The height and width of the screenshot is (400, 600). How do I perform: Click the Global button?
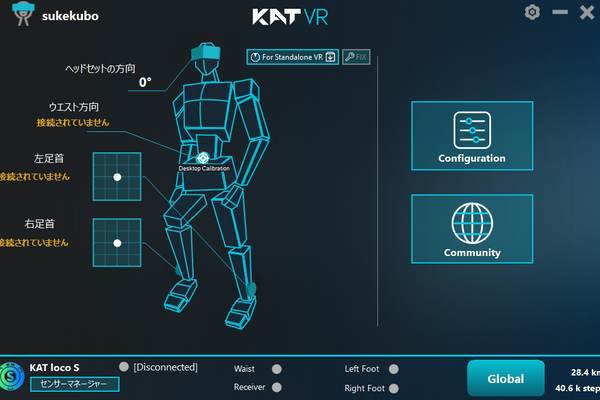505,378
